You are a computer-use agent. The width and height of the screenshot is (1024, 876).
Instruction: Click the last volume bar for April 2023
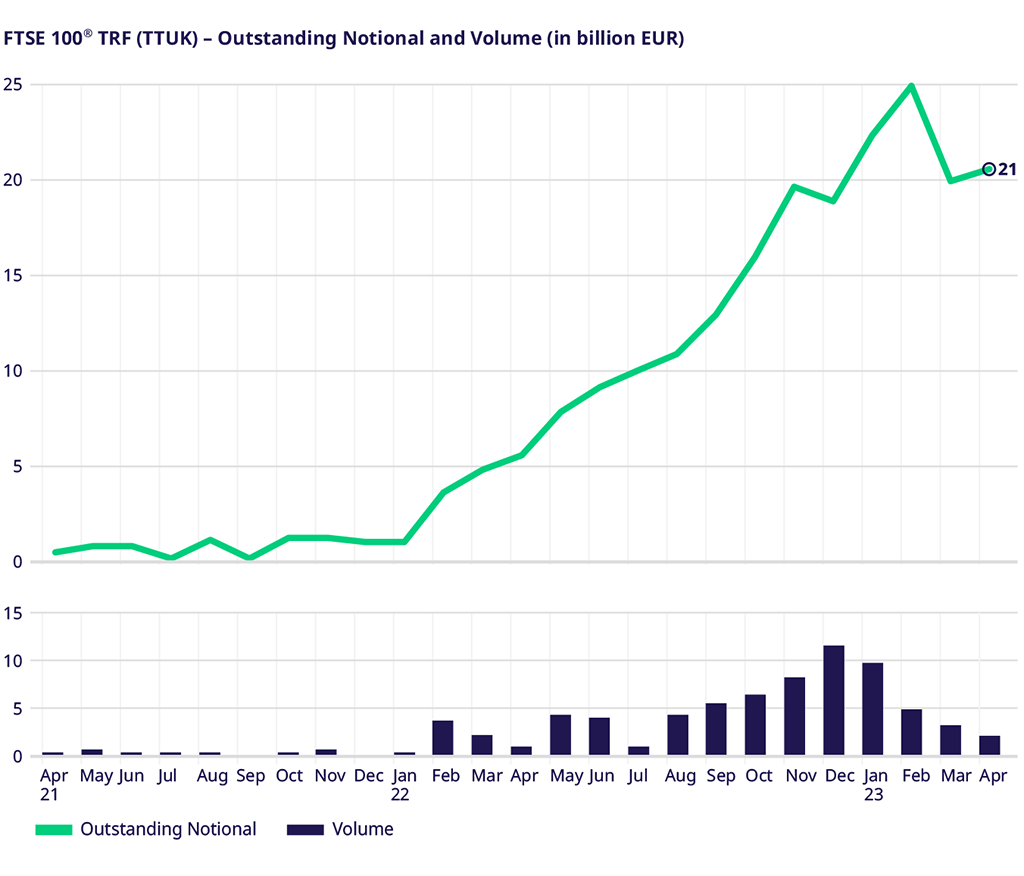click(x=989, y=745)
